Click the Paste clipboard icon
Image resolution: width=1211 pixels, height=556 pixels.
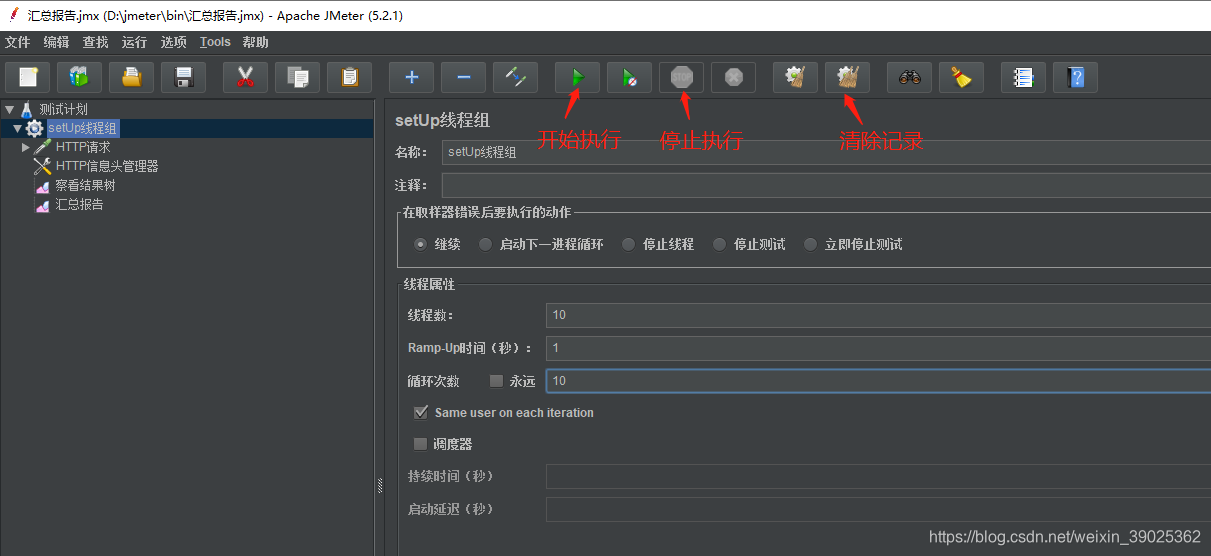coord(349,77)
